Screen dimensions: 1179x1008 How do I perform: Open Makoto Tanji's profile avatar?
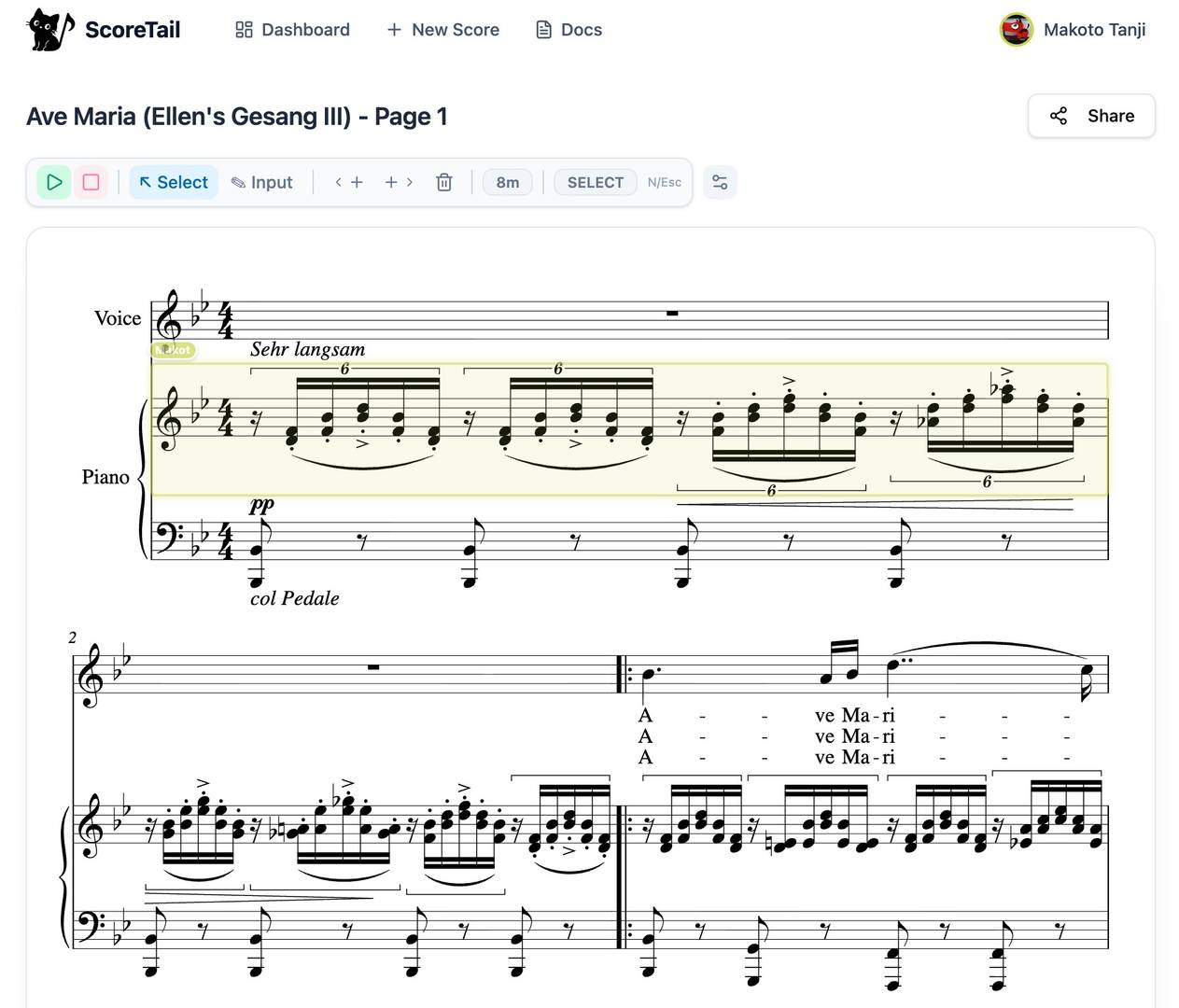pyautogui.click(x=1016, y=30)
